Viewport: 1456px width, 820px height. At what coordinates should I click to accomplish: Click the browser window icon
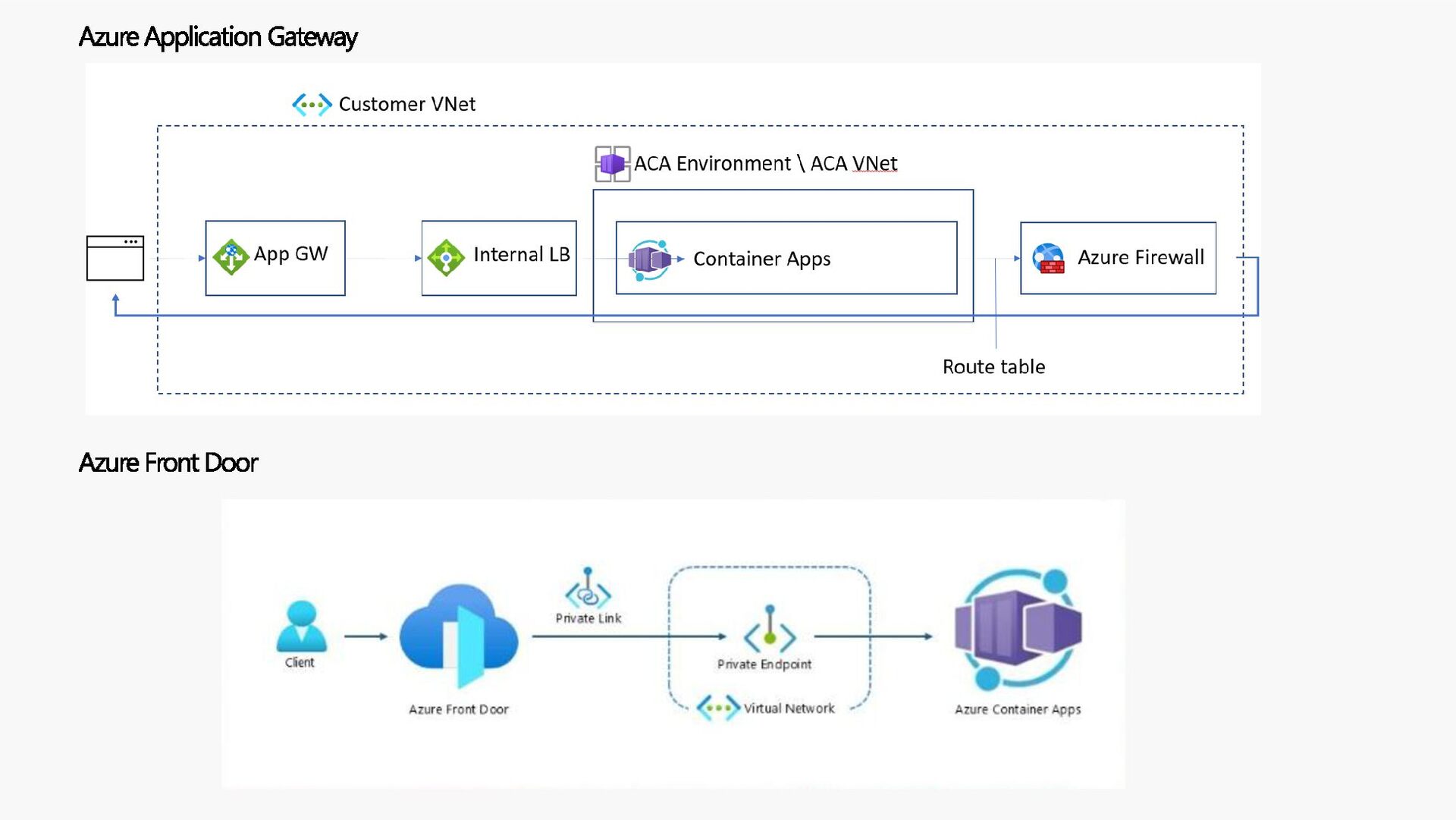[x=115, y=258]
